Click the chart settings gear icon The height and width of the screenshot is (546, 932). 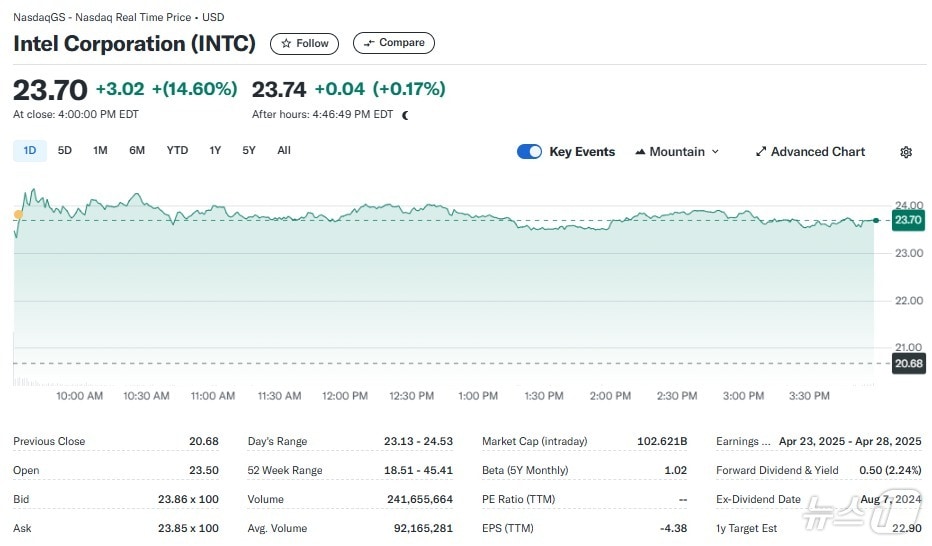pos(905,152)
